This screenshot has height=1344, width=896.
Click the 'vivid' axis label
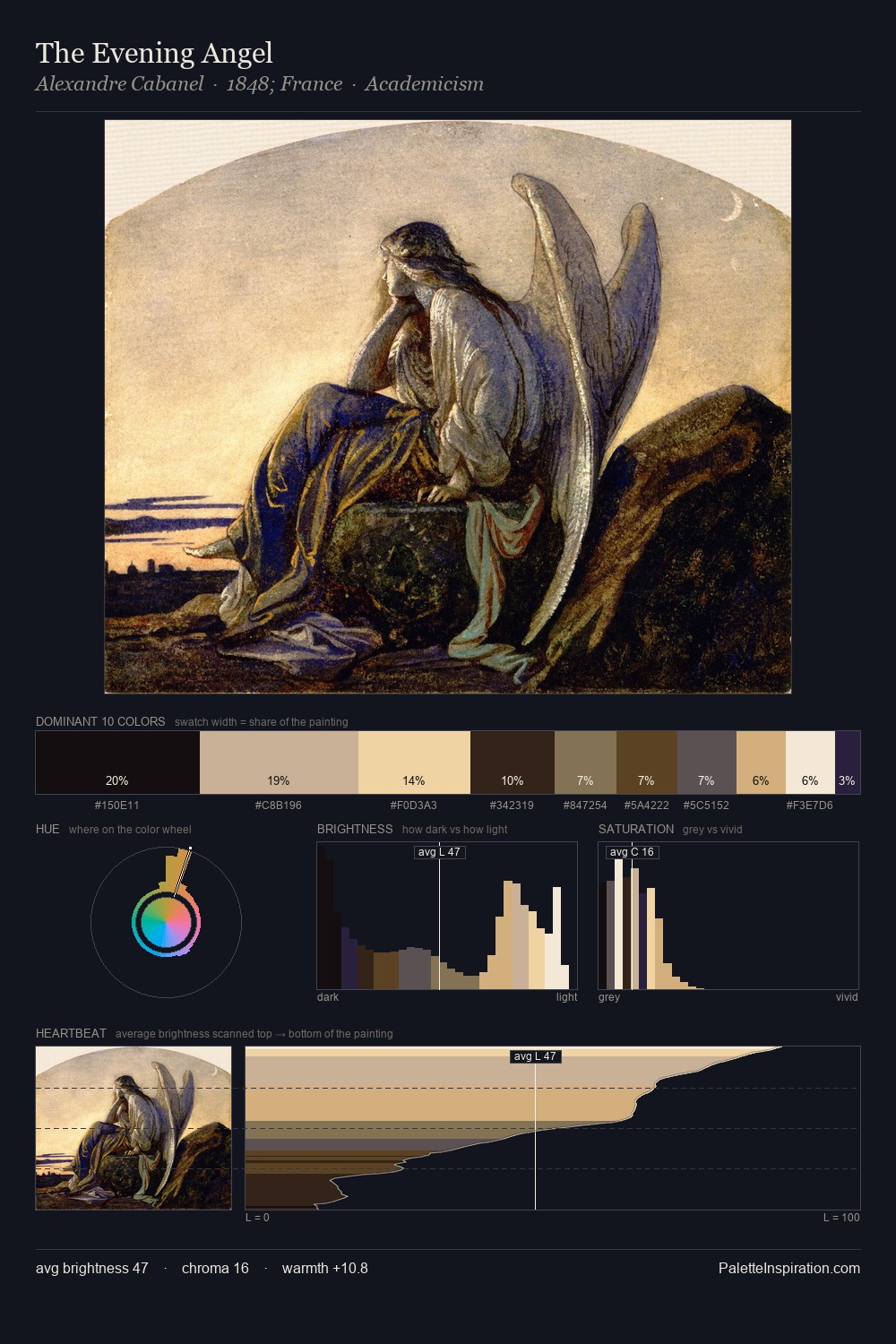pyautogui.click(x=847, y=997)
